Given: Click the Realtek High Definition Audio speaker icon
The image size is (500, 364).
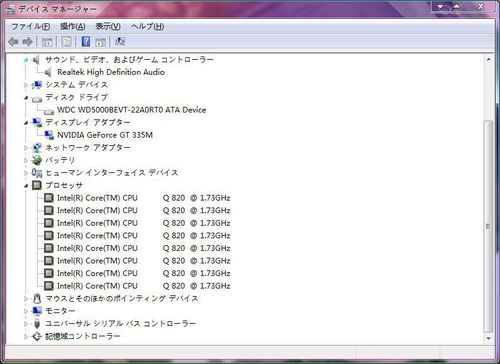Looking at the screenshot, I should [49, 72].
